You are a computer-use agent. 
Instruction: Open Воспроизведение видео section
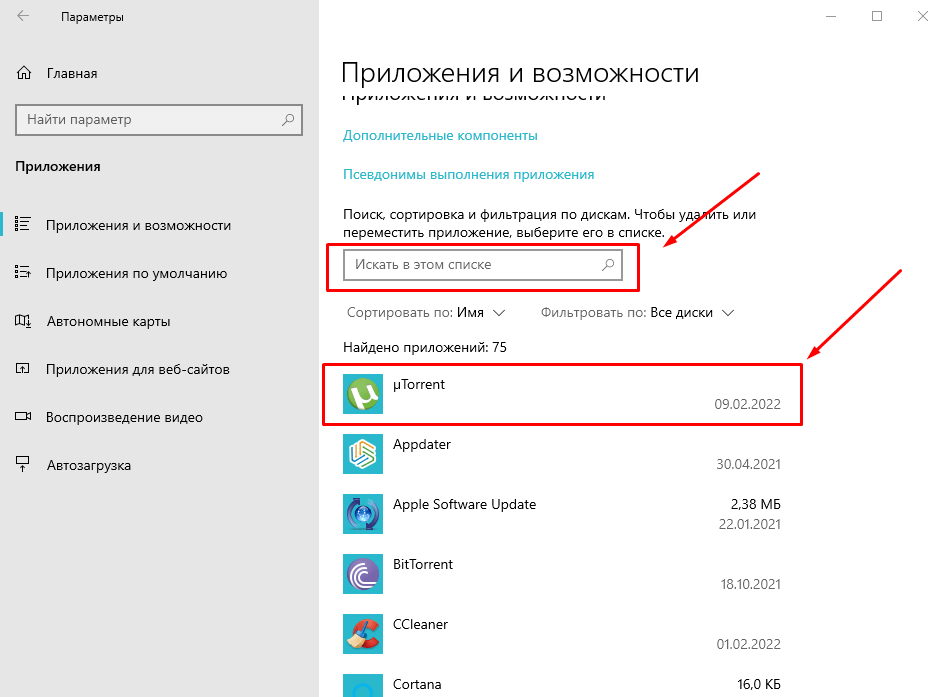pos(124,417)
